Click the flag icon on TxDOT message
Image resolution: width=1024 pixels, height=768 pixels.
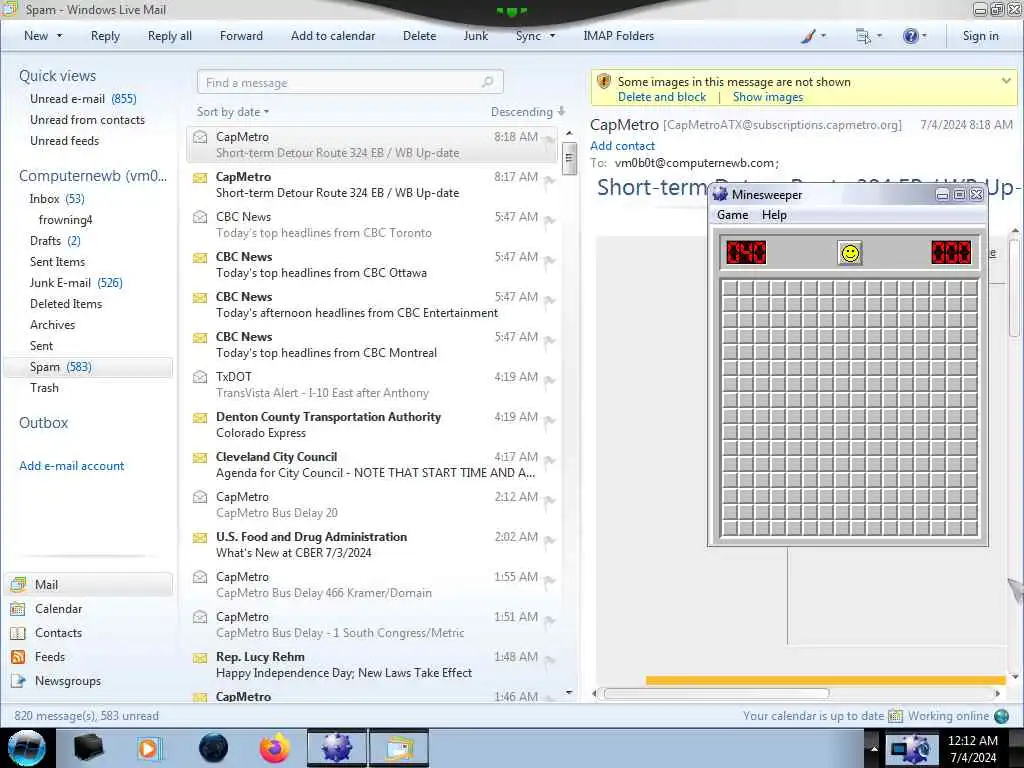549,381
